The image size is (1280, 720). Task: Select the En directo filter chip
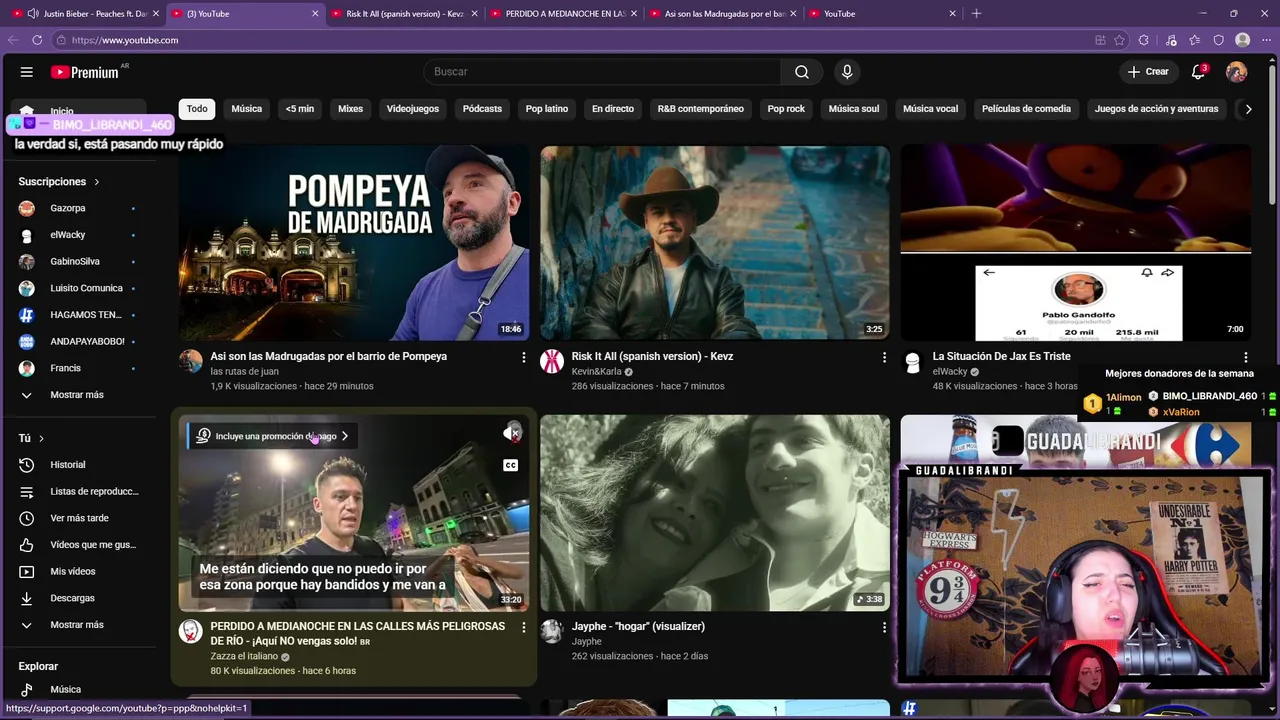613,109
